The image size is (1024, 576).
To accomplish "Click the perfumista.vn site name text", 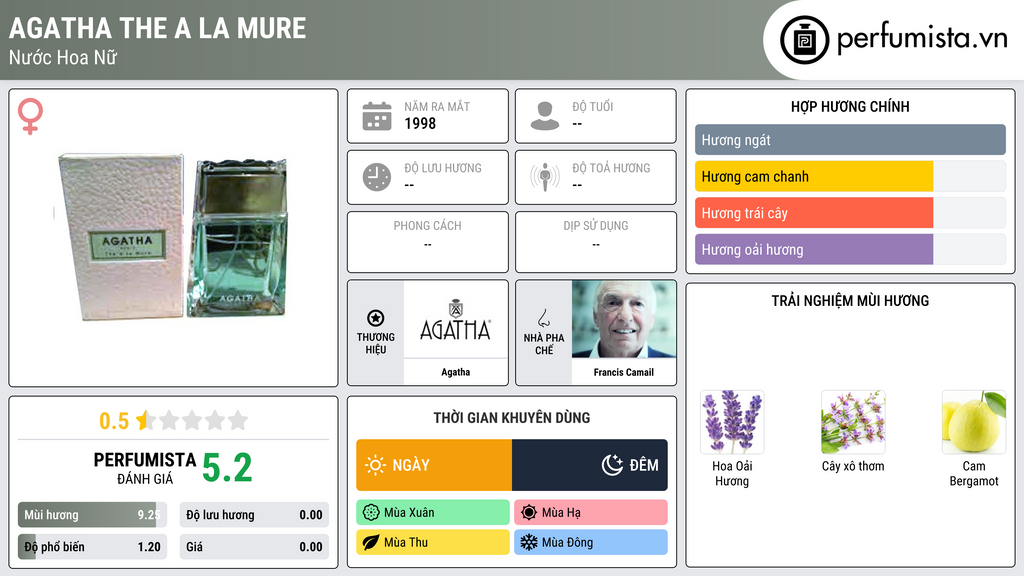I will [922, 38].
